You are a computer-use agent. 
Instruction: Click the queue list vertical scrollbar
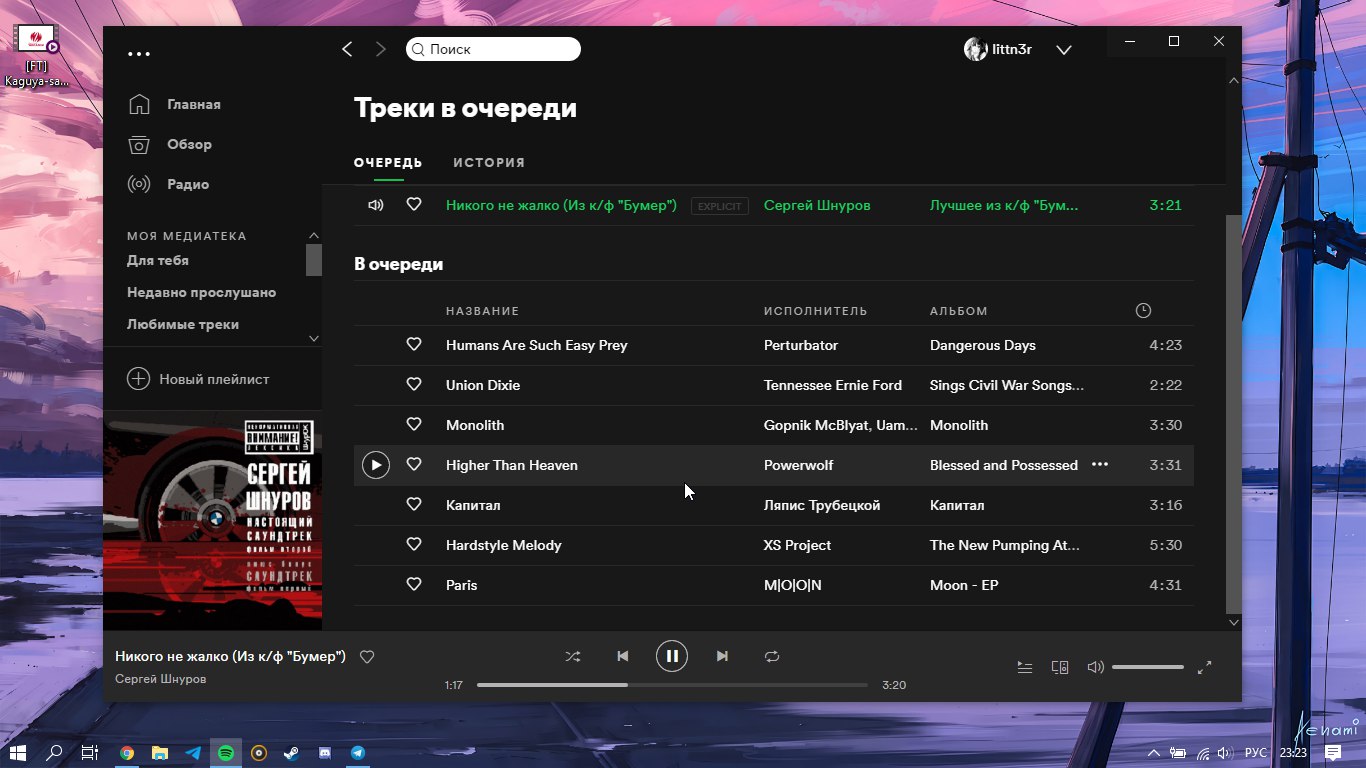click(1233, 412)
